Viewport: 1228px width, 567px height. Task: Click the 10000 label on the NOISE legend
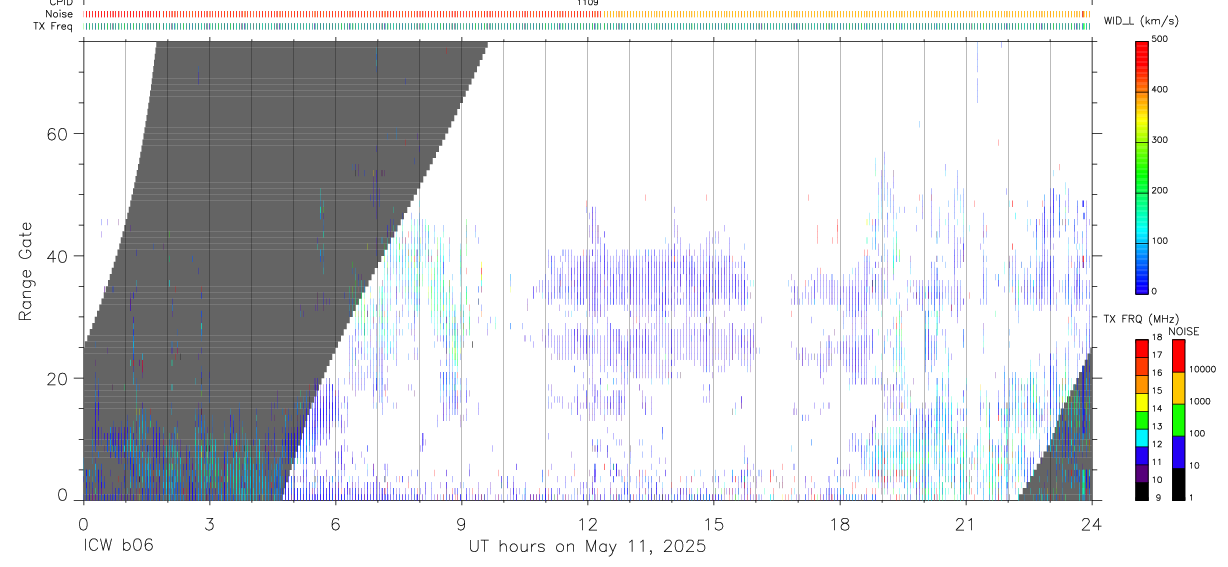1203,369
